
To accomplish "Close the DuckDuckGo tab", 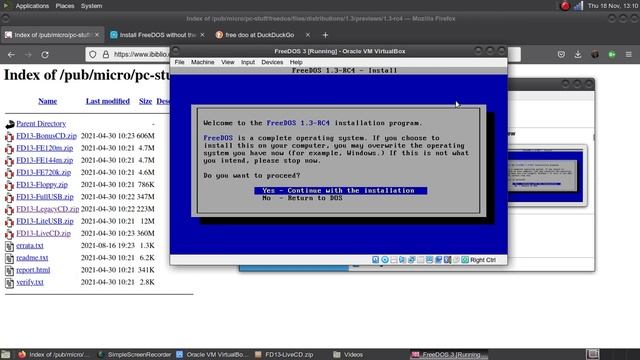I will (308, 35).
